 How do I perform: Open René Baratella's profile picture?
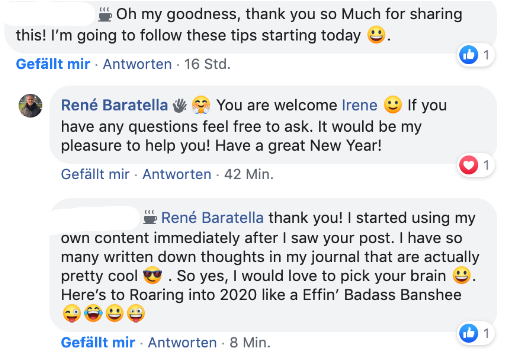(30, 106)
